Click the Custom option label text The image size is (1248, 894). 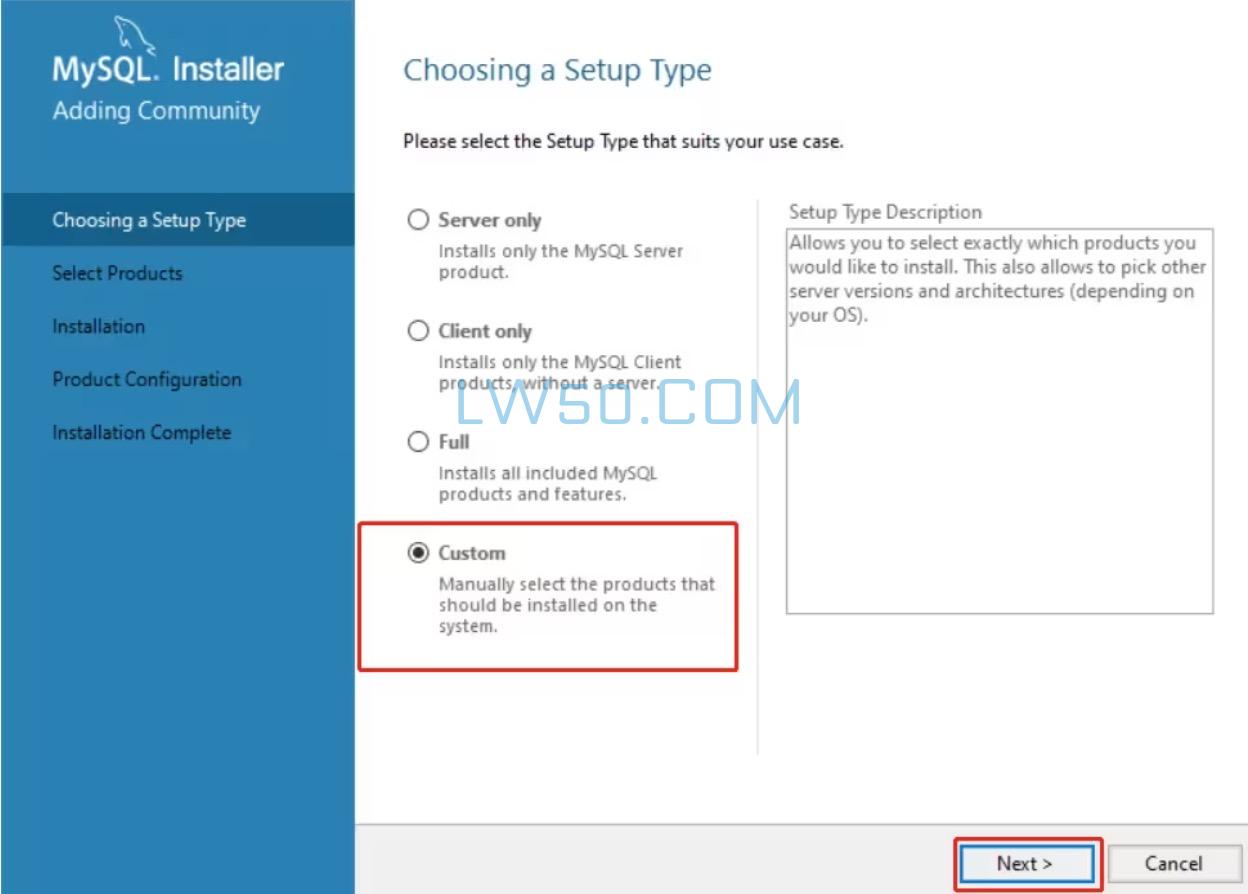pyautogui.click(x=472, y=553)
